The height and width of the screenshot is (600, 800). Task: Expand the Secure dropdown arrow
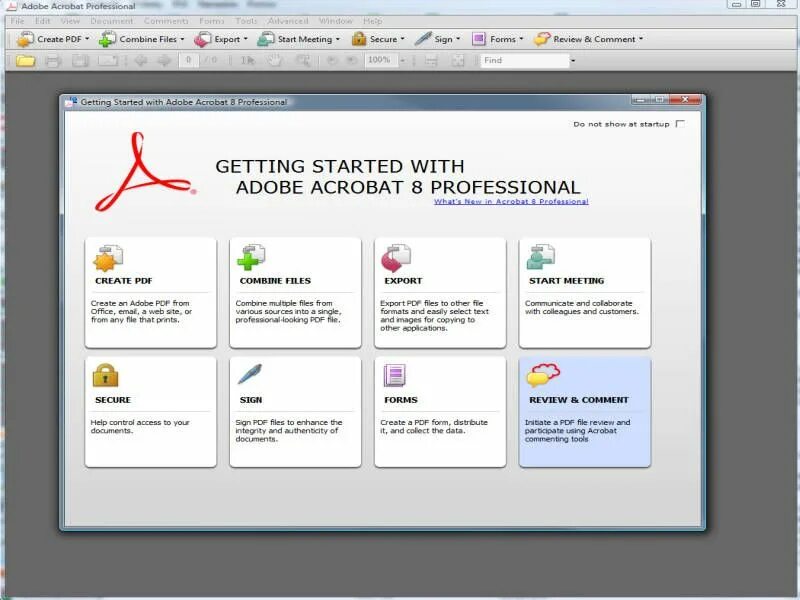tap(403, 39)
